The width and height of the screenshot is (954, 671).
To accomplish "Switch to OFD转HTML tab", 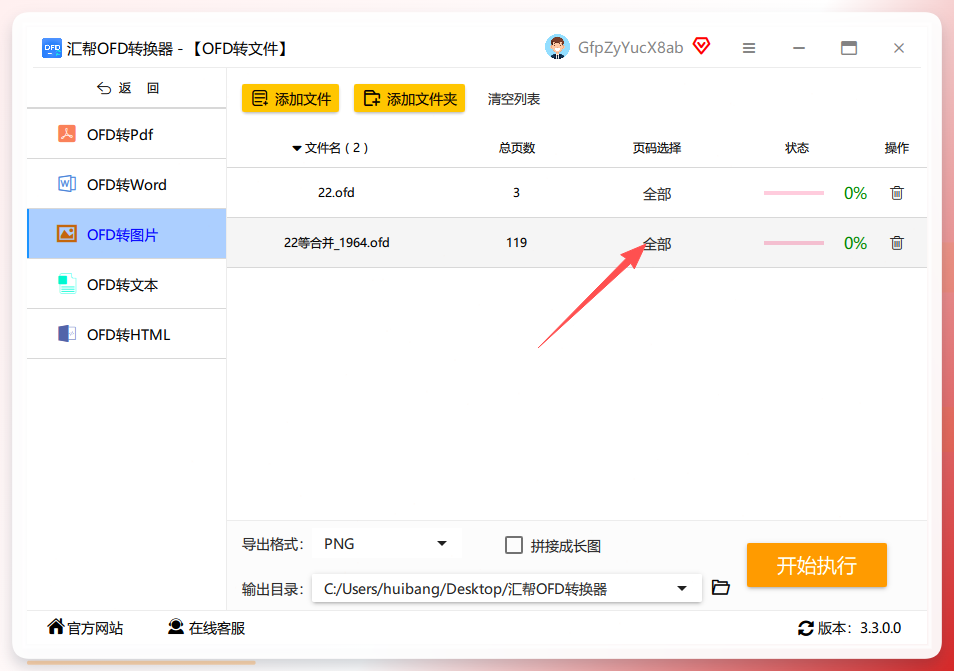I will tap(127, 334).
